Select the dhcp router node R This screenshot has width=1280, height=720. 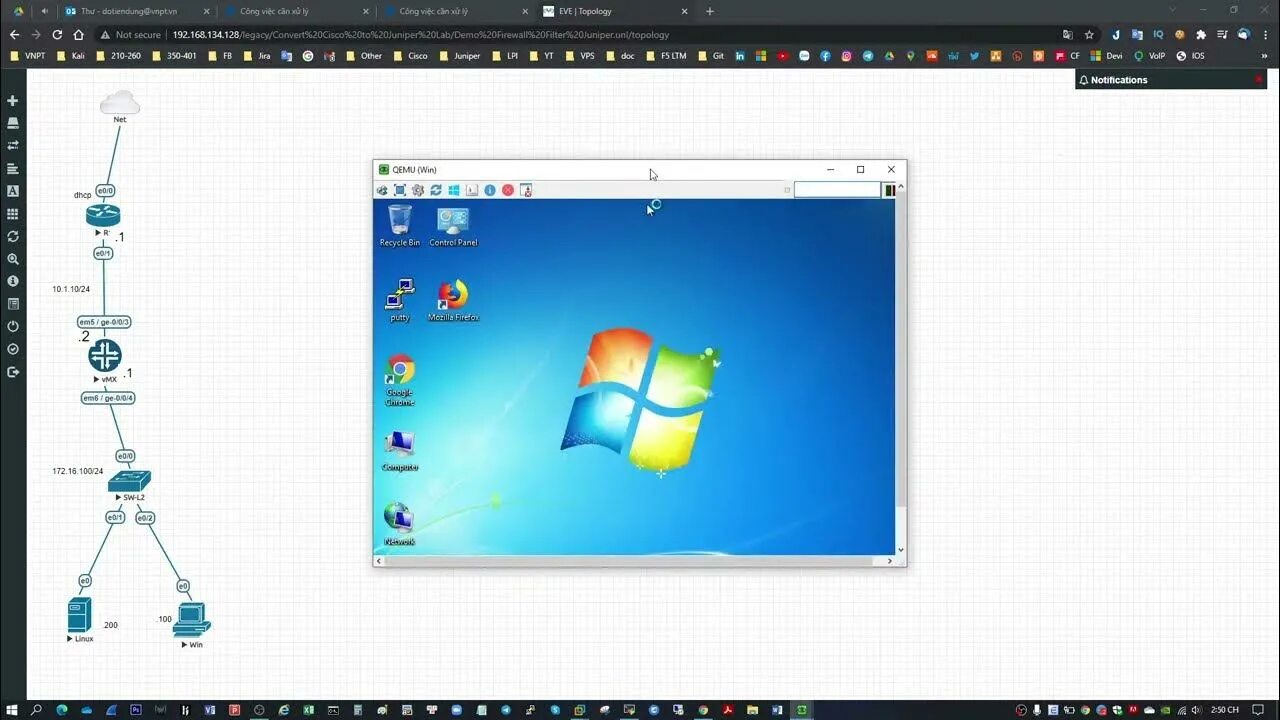(x=103, y=215)
